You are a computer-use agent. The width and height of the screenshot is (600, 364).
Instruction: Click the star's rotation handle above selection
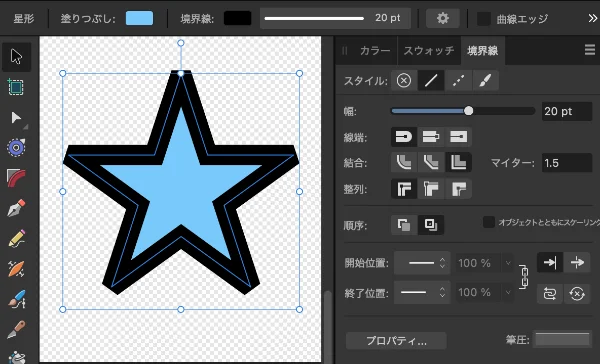(x=181, y=43)
